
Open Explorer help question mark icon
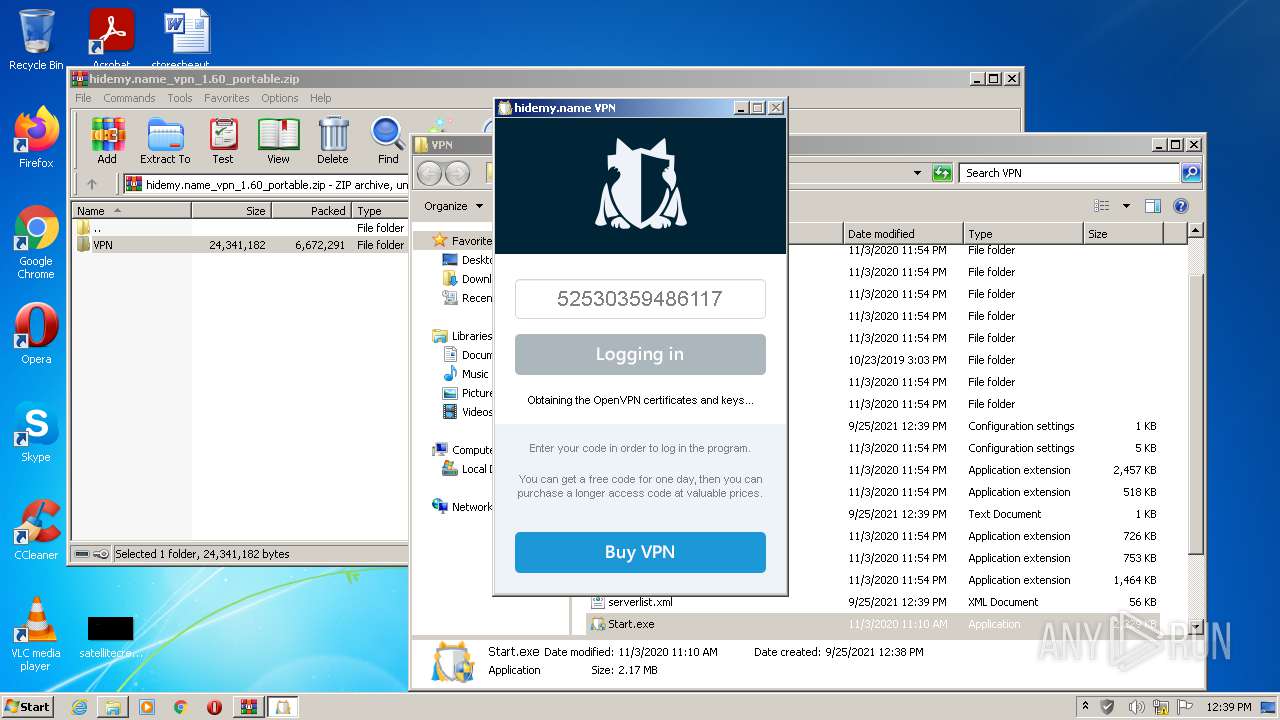point(1181,206)
